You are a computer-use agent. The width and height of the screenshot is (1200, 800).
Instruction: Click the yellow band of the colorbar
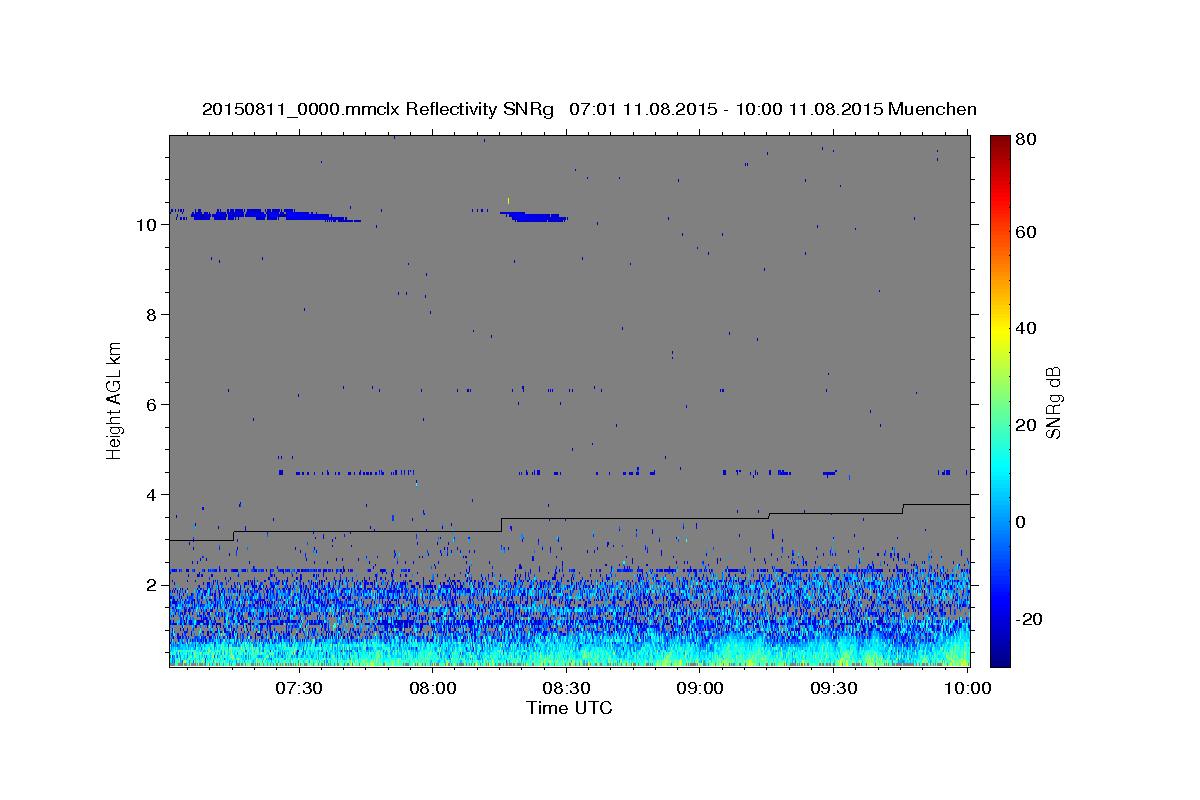point(1000,330)
